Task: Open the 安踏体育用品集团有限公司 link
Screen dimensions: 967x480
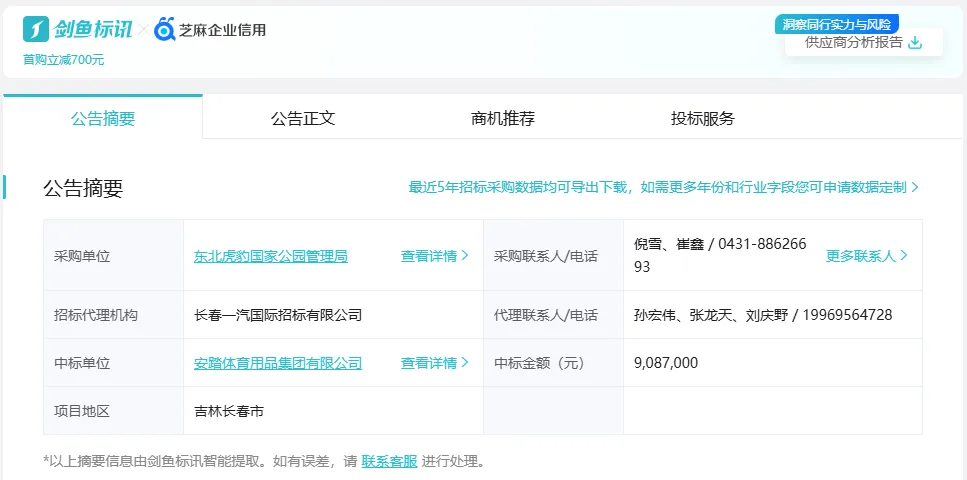Action: click(x=278, y=363)
